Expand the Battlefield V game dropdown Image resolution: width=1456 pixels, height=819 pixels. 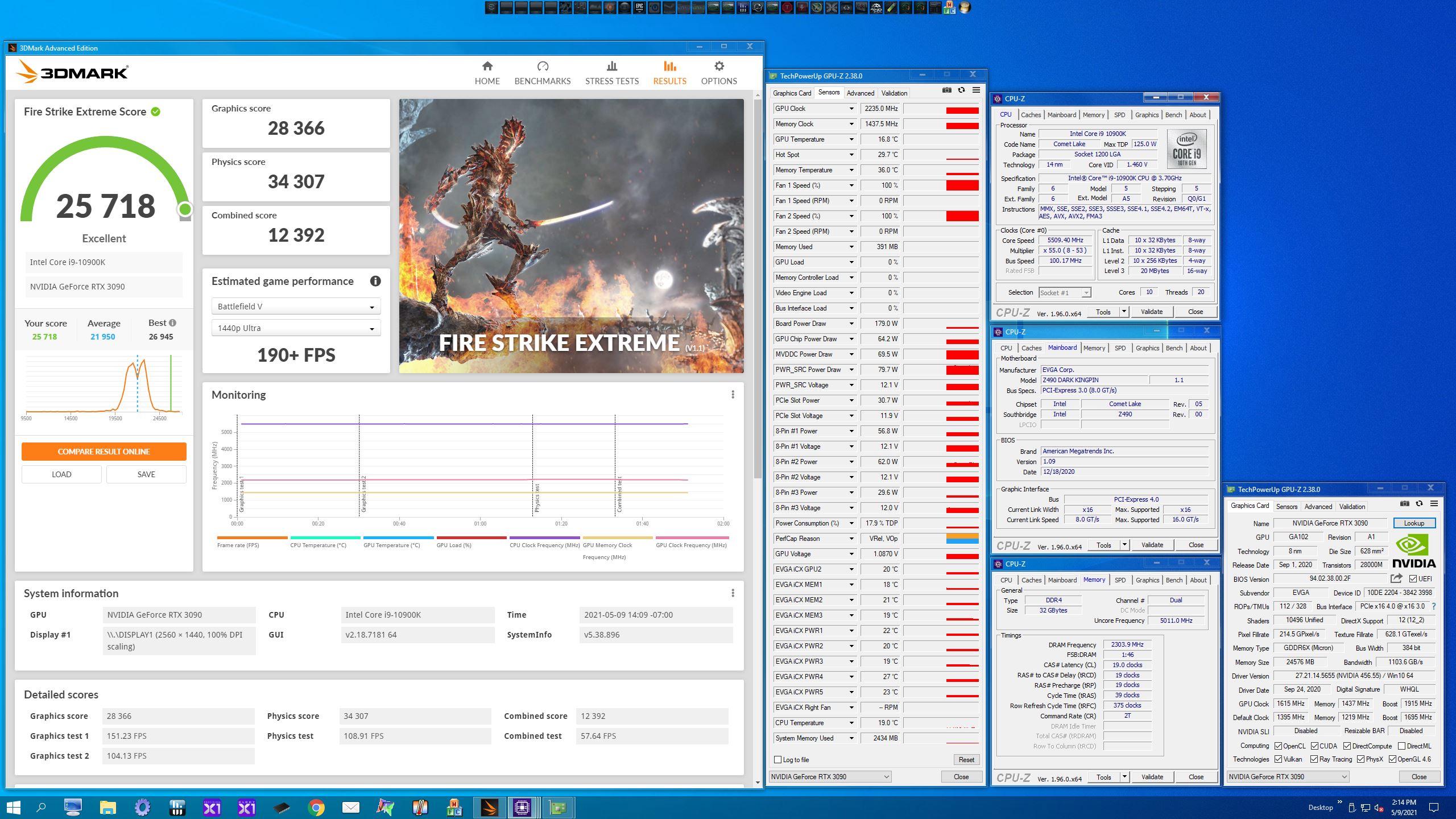[296, 307]
